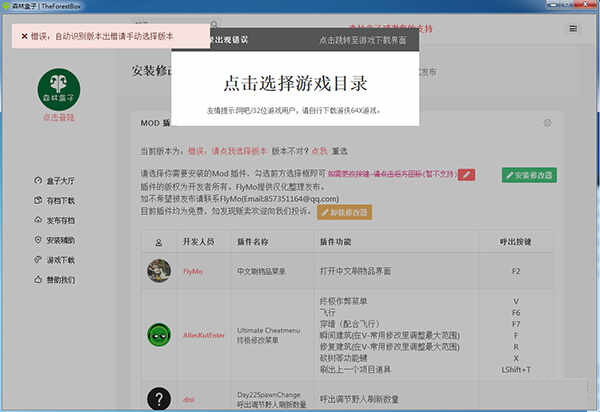The width and height of the screenshot is (600, 412).
Task: Click the 穿墙（配合飞行）function line
Action: 349,324
